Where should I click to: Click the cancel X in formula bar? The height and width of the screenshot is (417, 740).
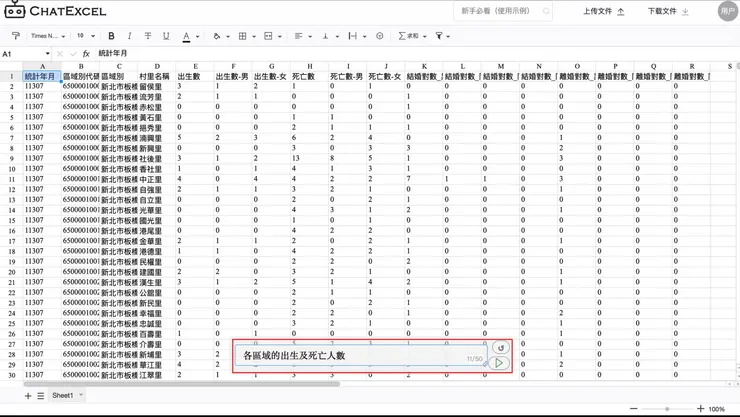[x=59, y=54]
